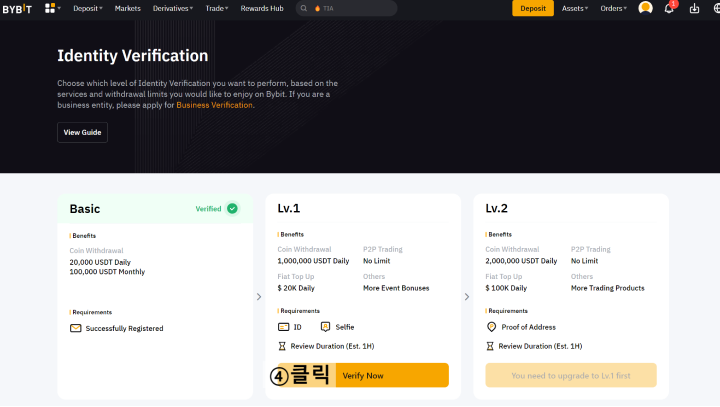Click the '20,000 USDT Daily' text
720x407 pixels.
coord(100,262)
